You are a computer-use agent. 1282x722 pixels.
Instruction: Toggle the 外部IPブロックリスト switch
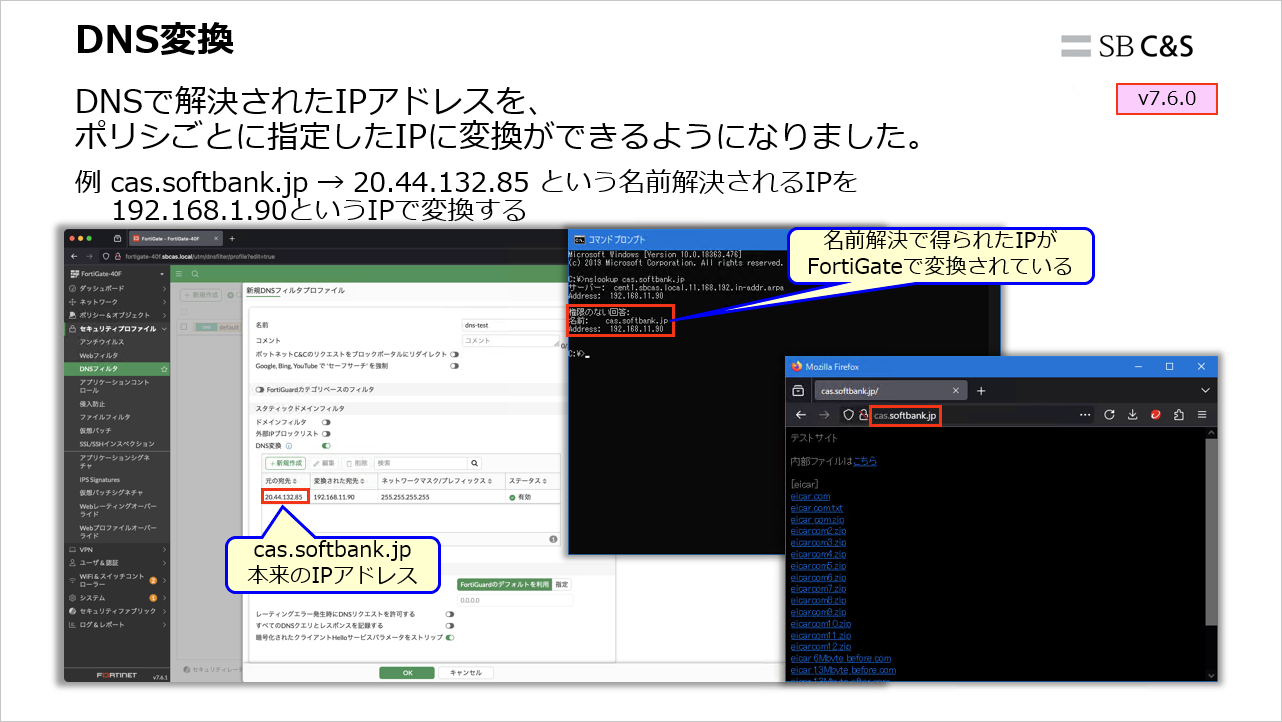tap(326, 434)
